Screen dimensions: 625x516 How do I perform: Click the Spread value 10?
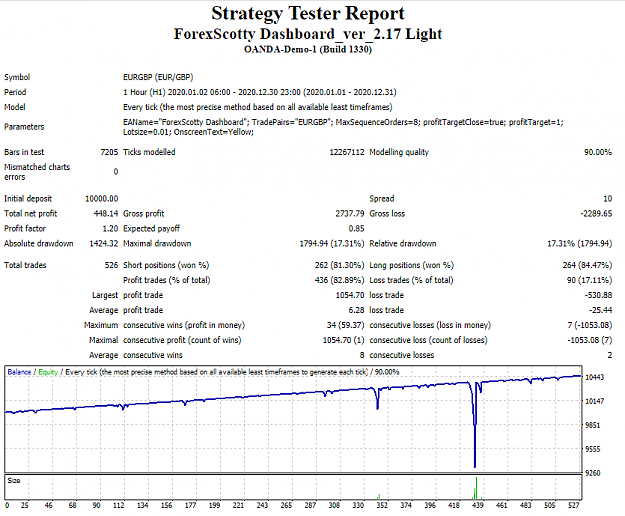[607, 198]
